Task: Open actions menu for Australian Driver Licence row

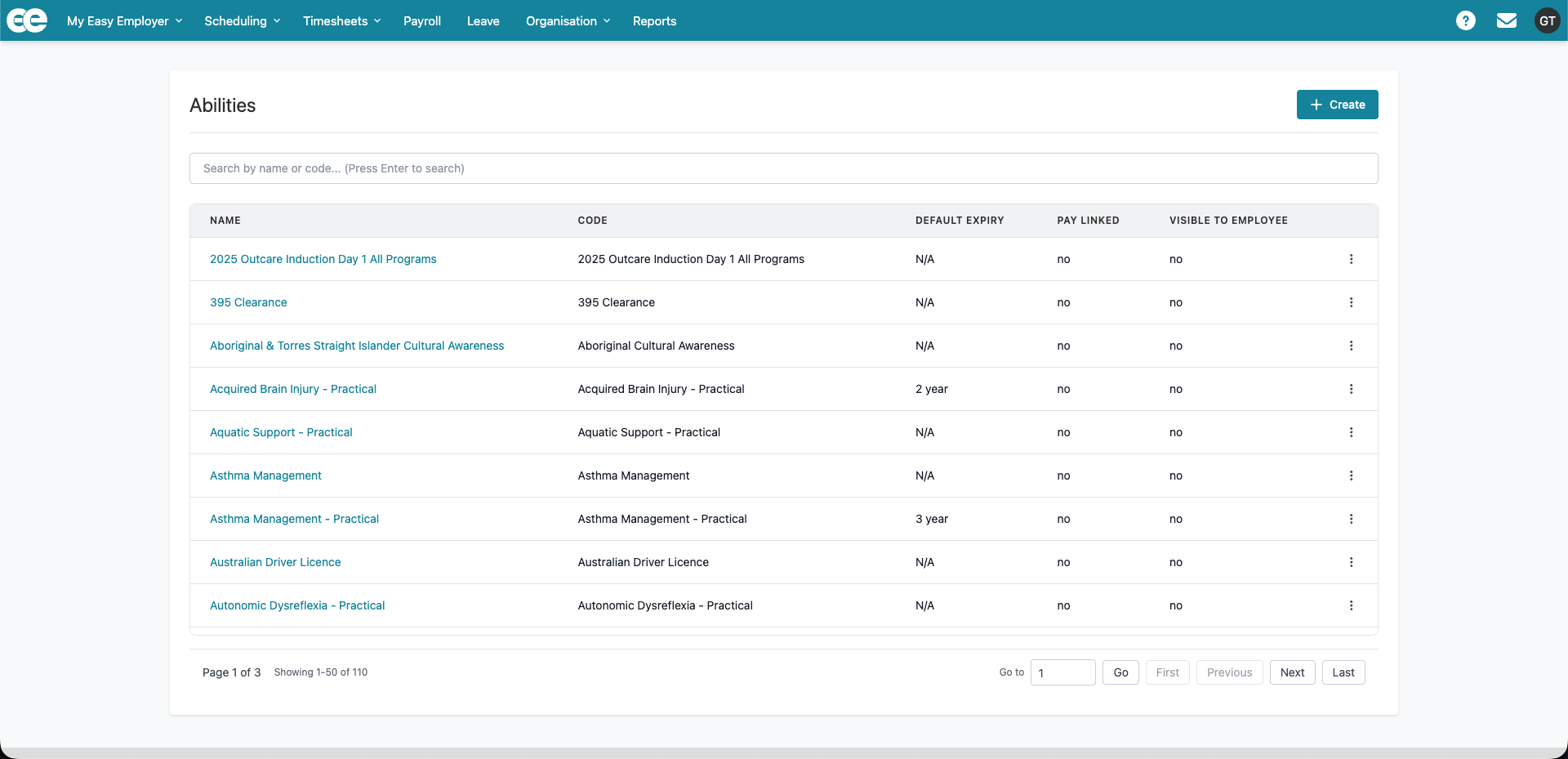Action: (1351, 562)
